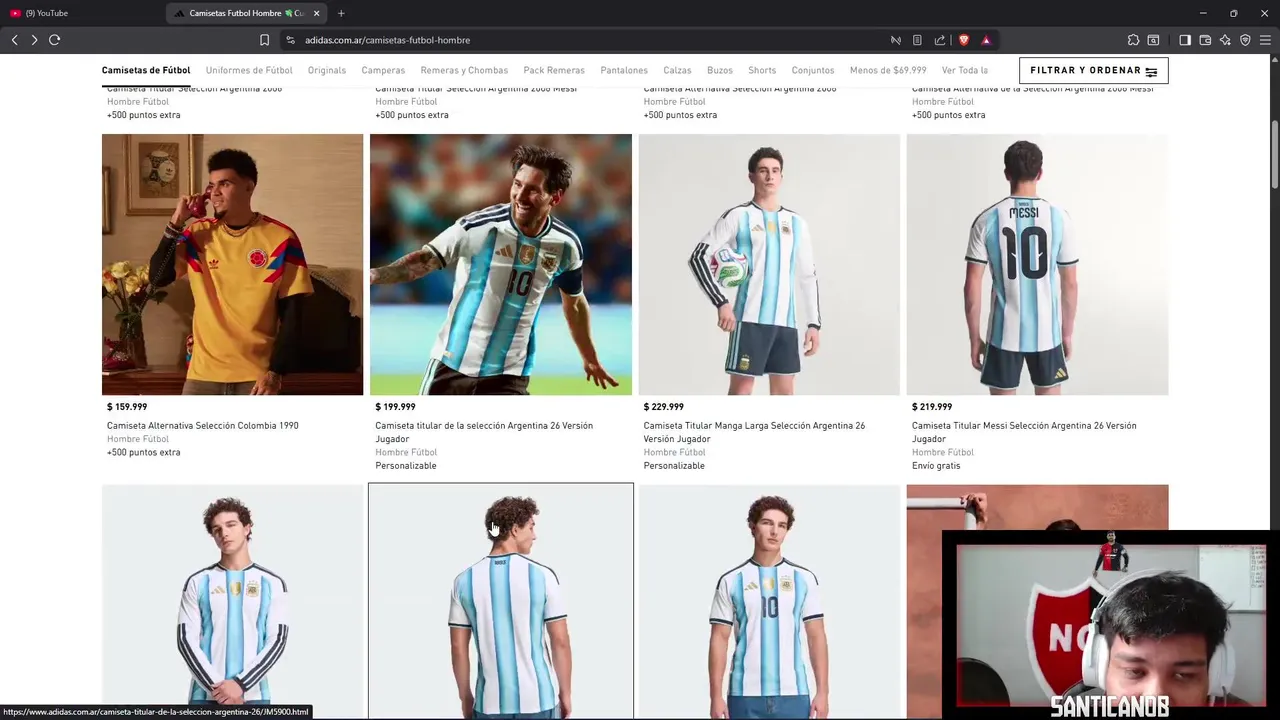
Task: Open the highlighted Argentina jersey back view photo
Action: point(501,602)
